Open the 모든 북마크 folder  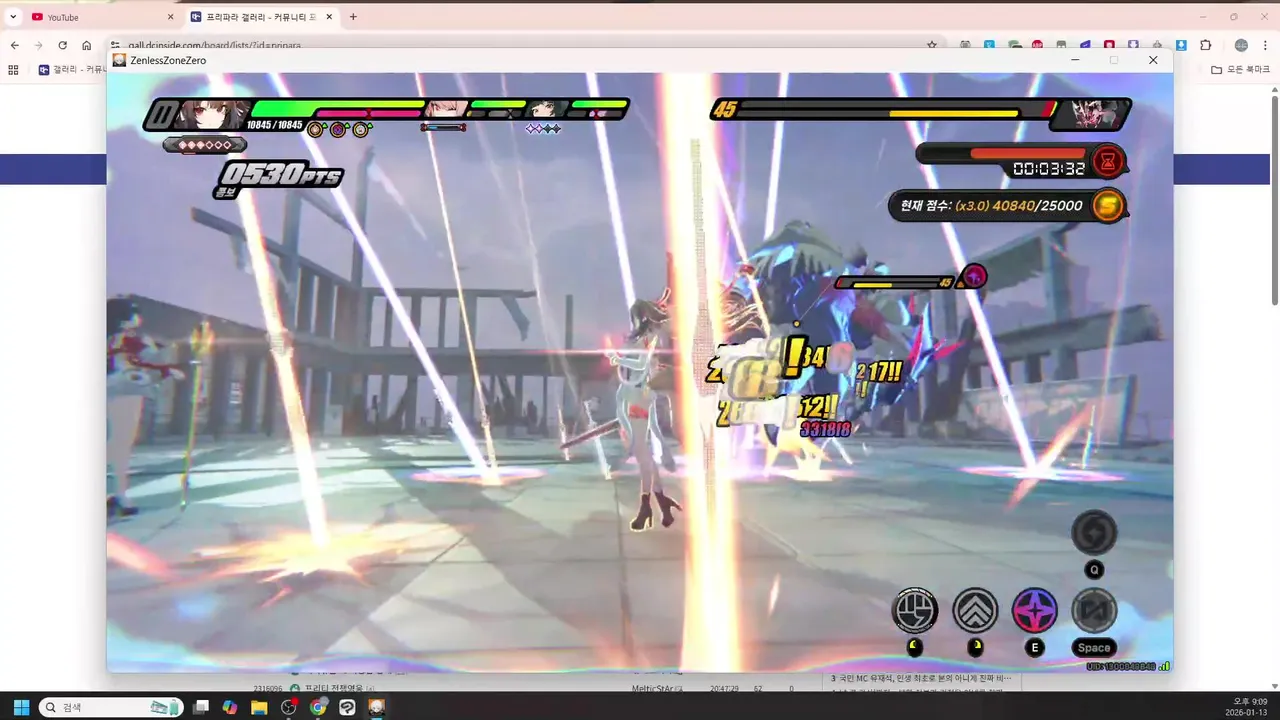tap(1239, 70)
